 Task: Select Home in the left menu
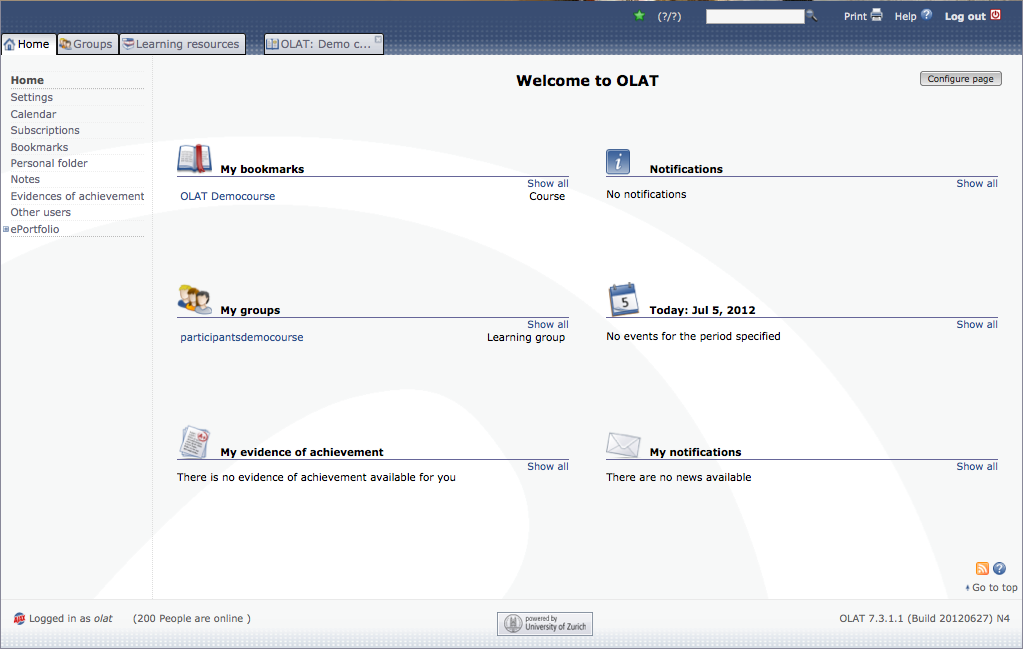27,80
